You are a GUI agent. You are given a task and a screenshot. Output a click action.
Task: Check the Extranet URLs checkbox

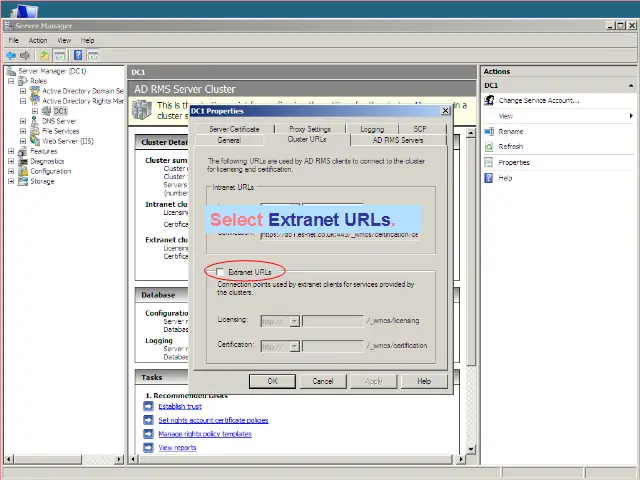click(x=220, y=272)
